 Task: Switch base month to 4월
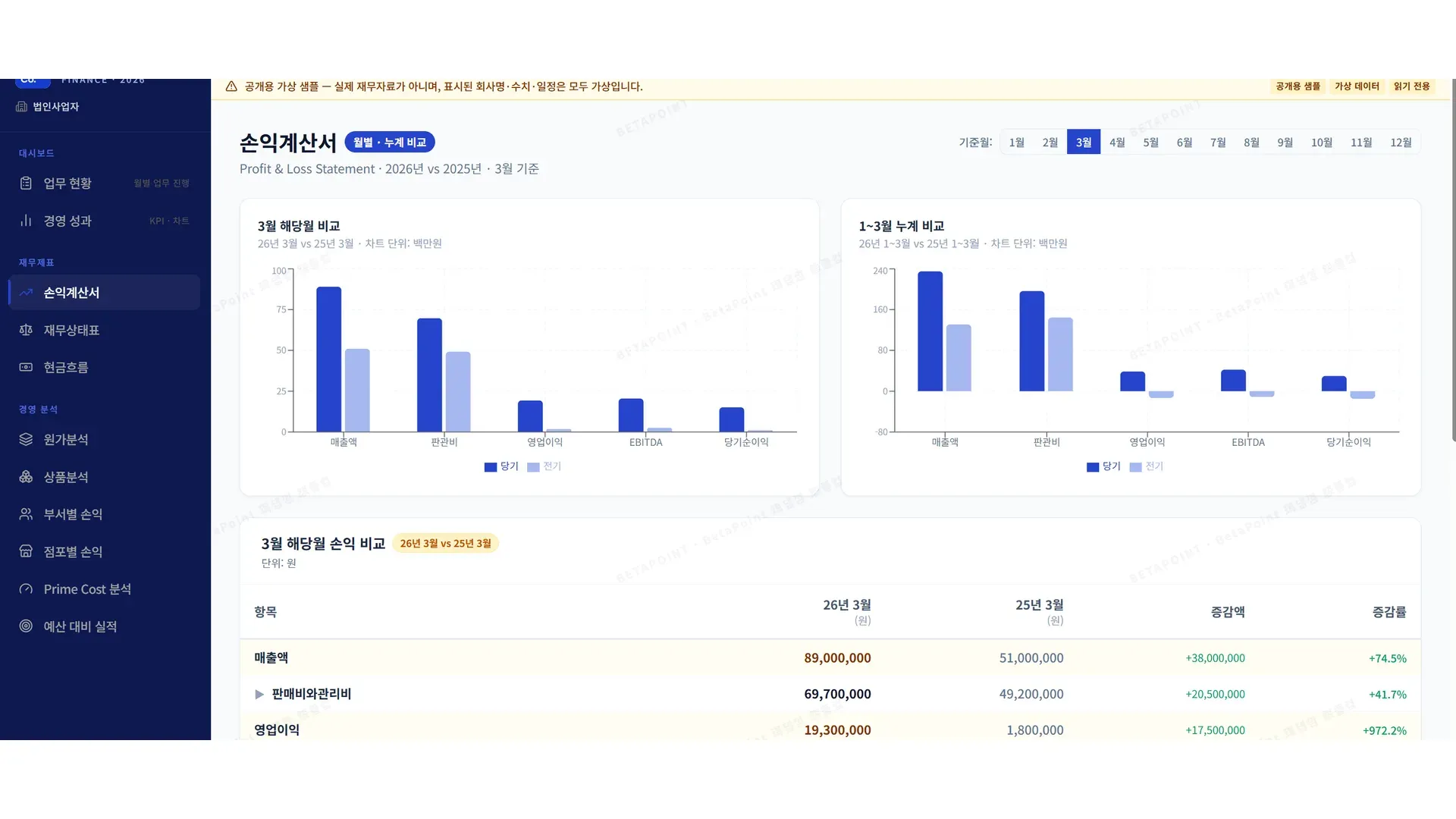click(1117, 143)
